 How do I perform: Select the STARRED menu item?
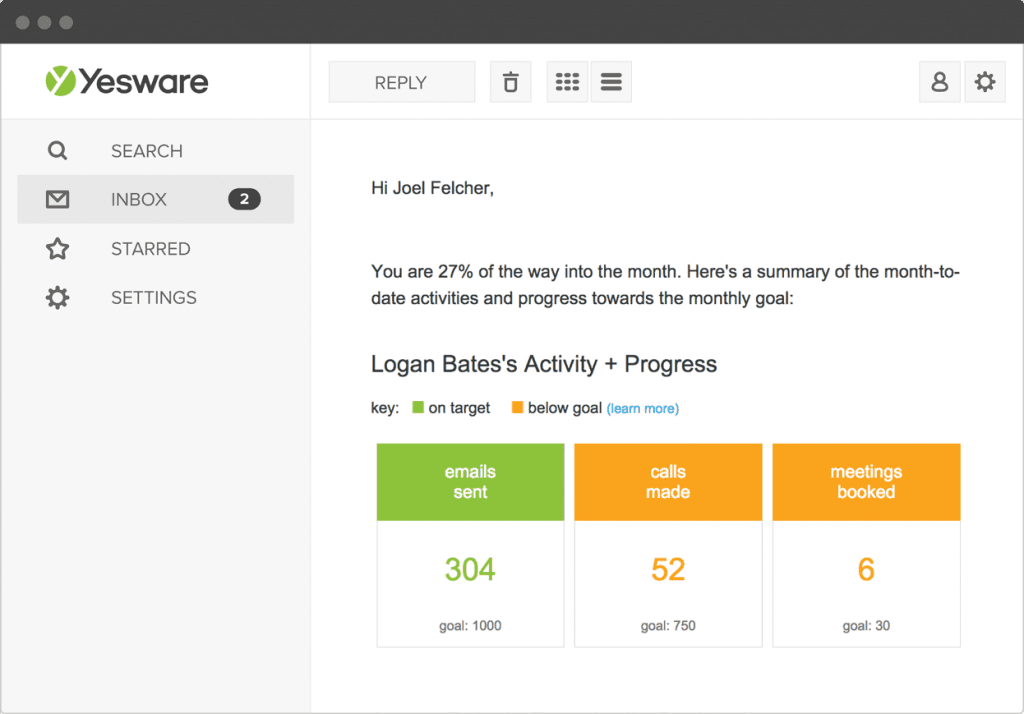150,249
